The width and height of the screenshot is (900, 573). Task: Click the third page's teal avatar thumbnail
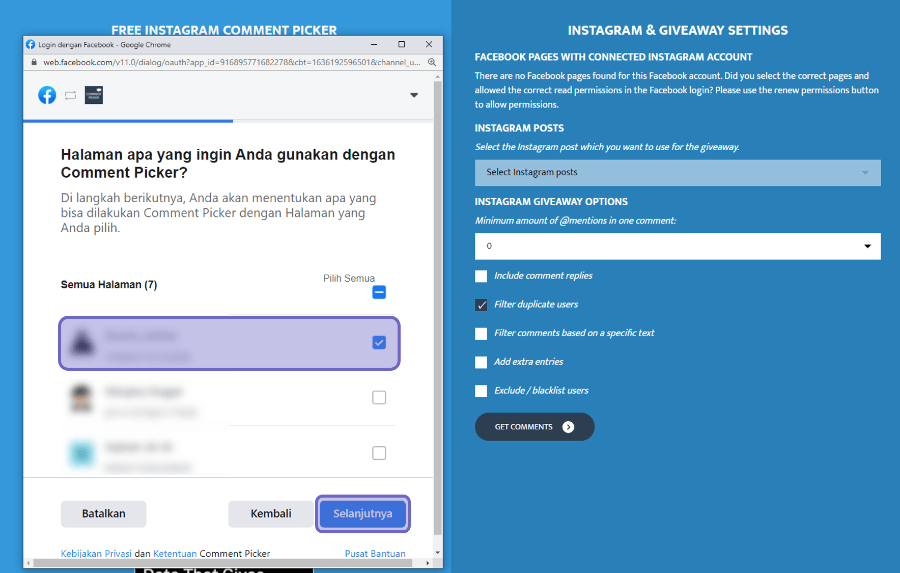tap(82, 454)
